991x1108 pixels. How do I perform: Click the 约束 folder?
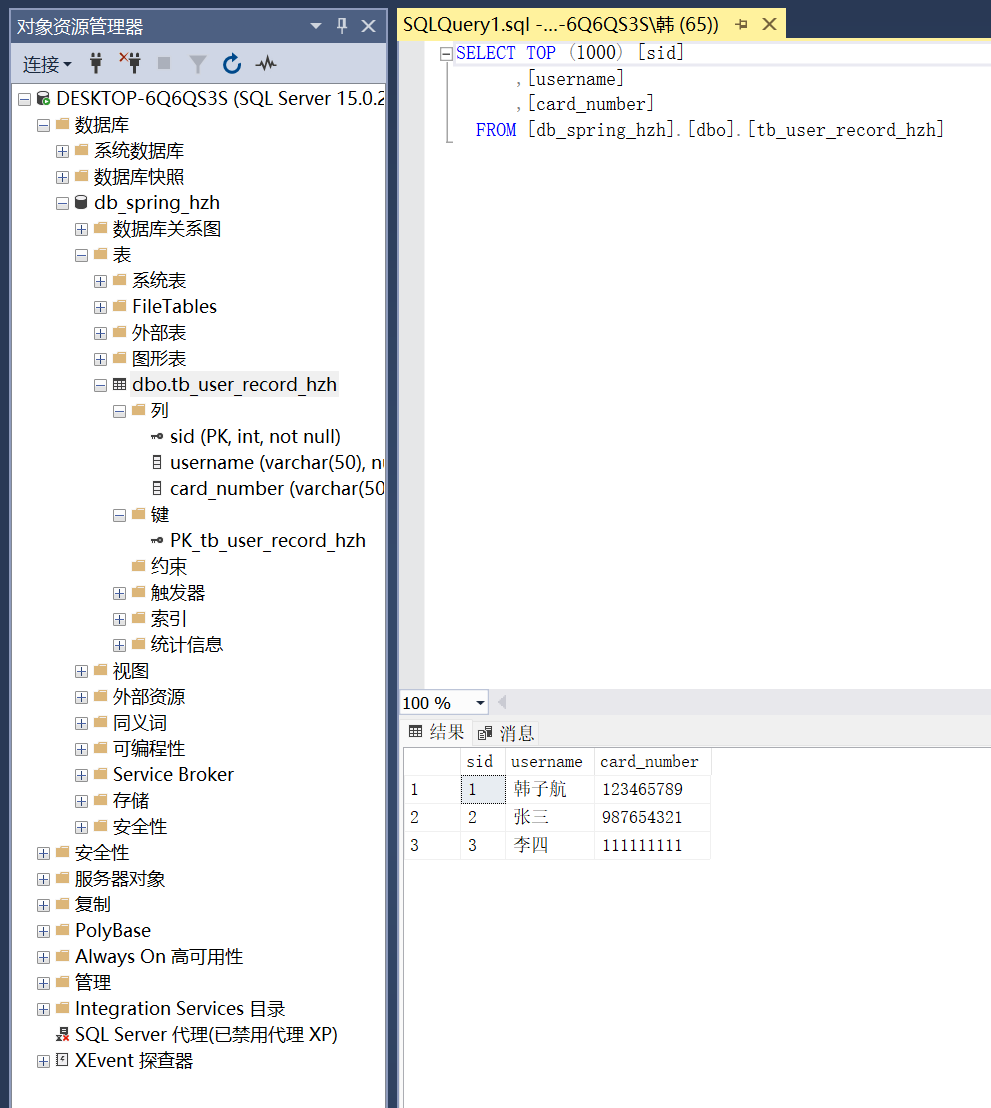coord(168,567)
